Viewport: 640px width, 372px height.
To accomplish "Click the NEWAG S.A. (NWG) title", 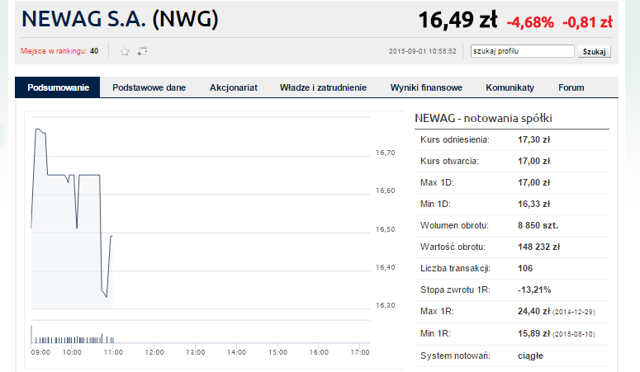I will click(120, 19).
